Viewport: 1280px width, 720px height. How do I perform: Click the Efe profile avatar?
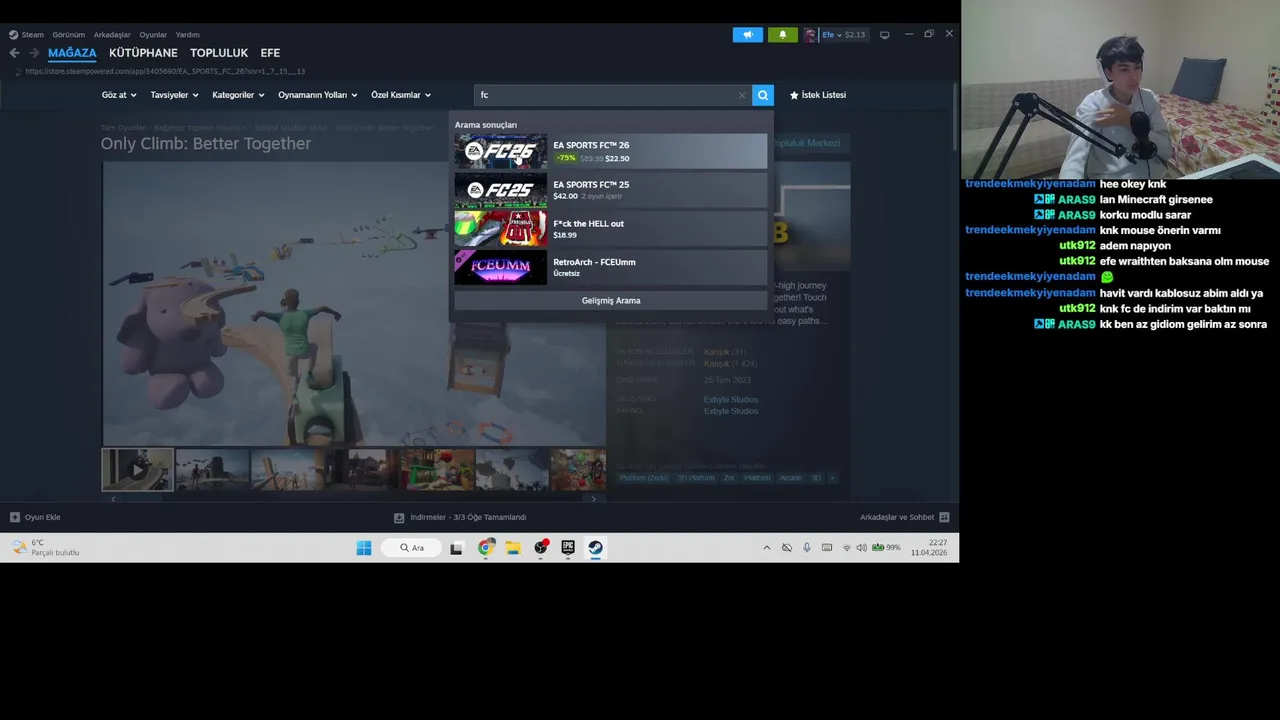coord(810,35)
